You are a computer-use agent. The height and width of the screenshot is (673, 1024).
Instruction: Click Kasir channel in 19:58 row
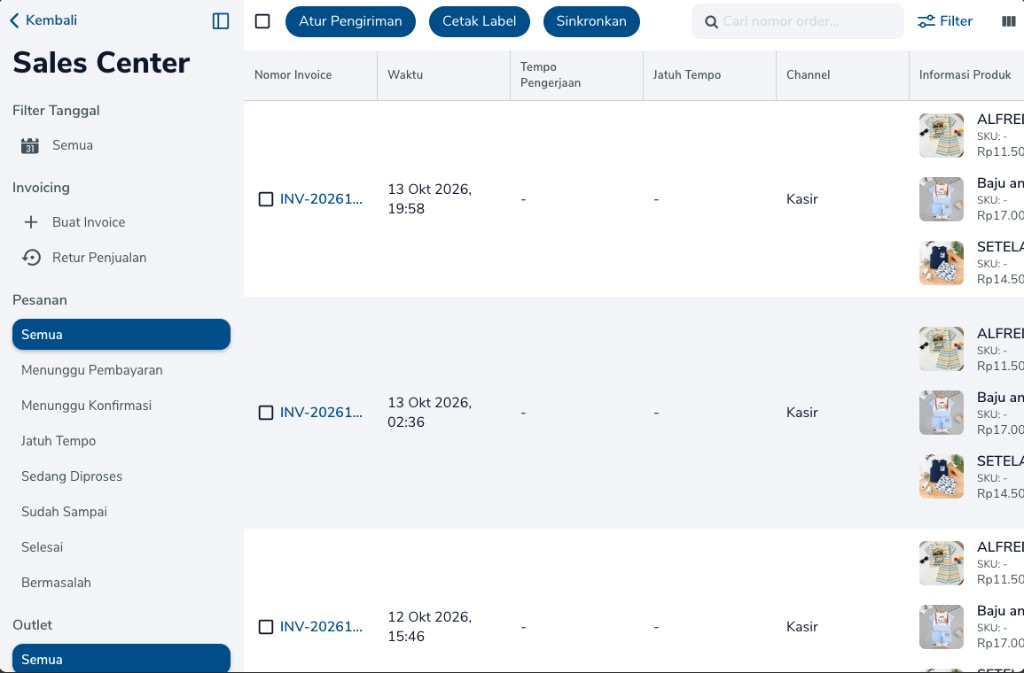(802, 199)
